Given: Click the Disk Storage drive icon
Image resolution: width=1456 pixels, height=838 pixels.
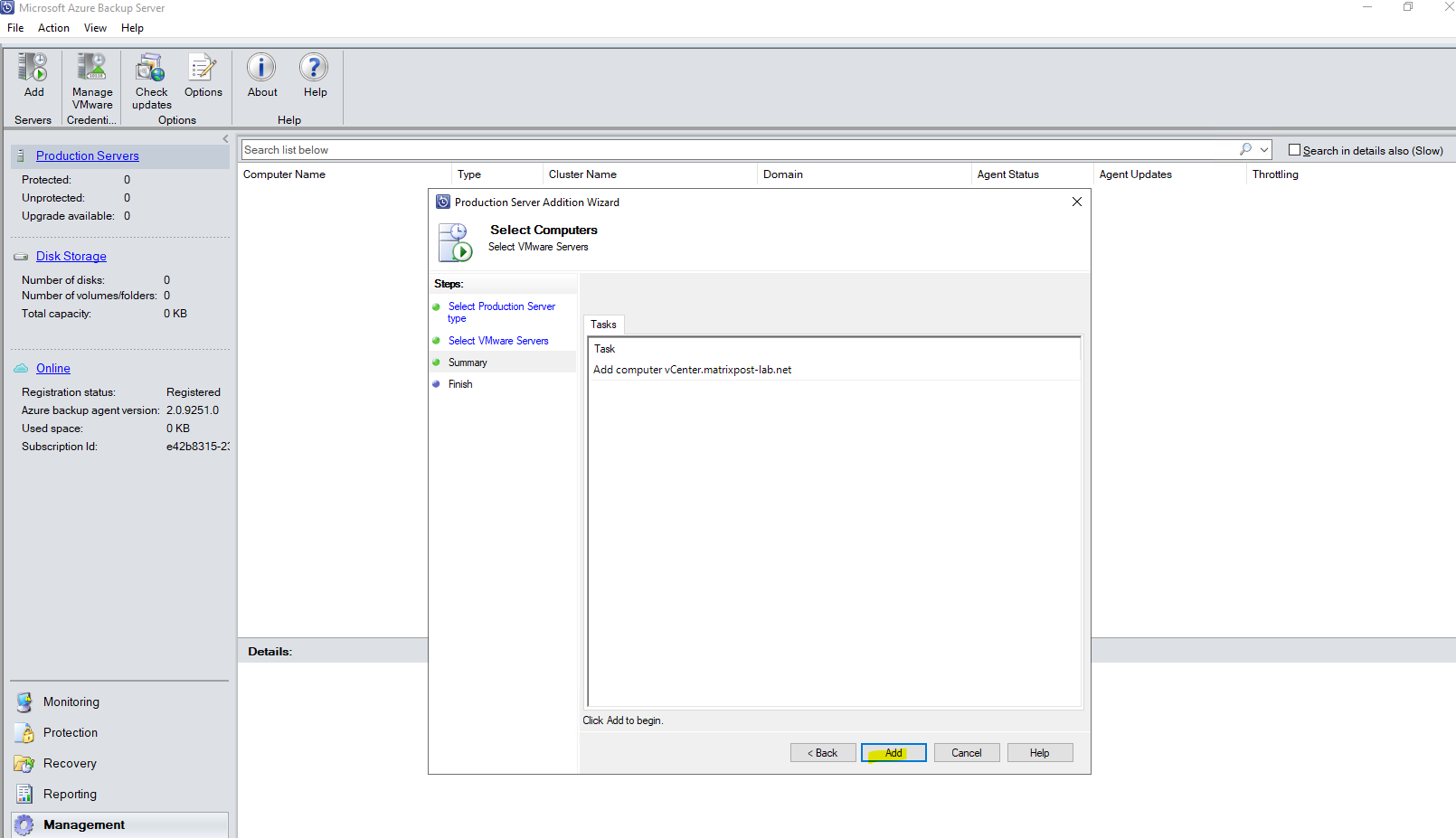Looking at the screenshot, I should [x=21, y=257].
